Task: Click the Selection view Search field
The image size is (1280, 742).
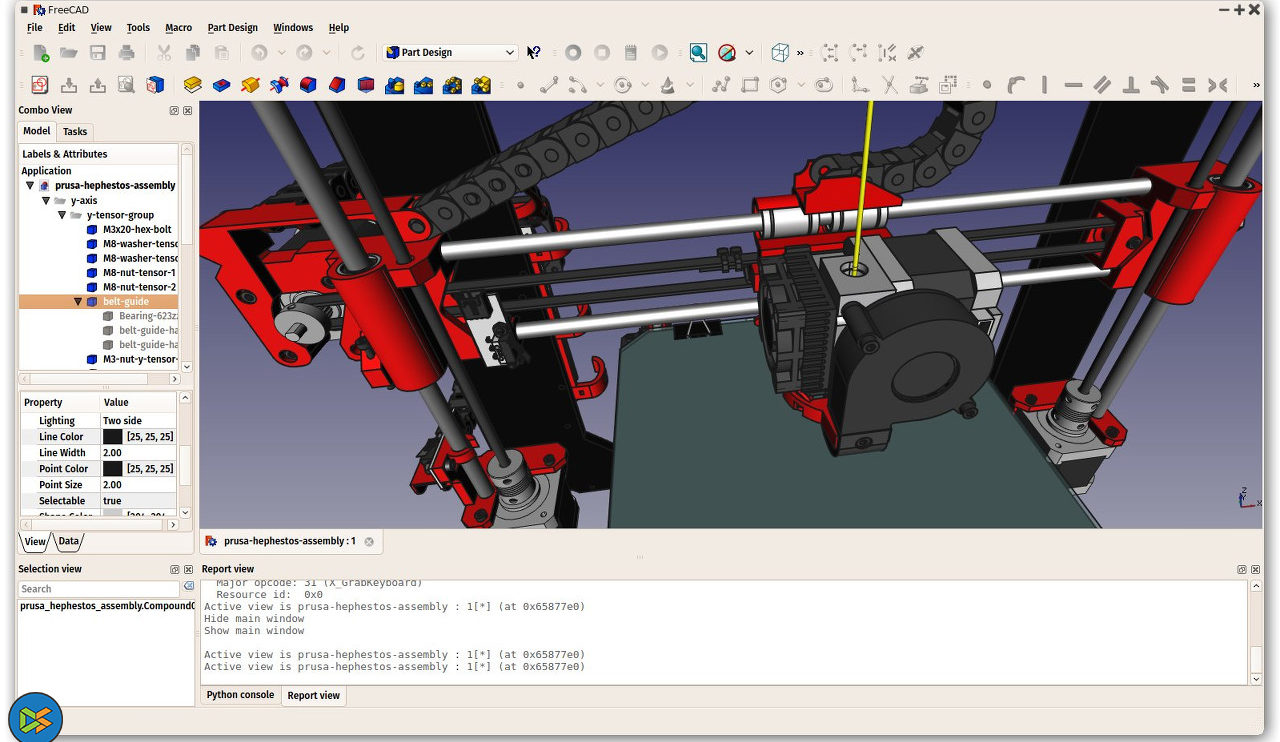Action: coord(98,589)
